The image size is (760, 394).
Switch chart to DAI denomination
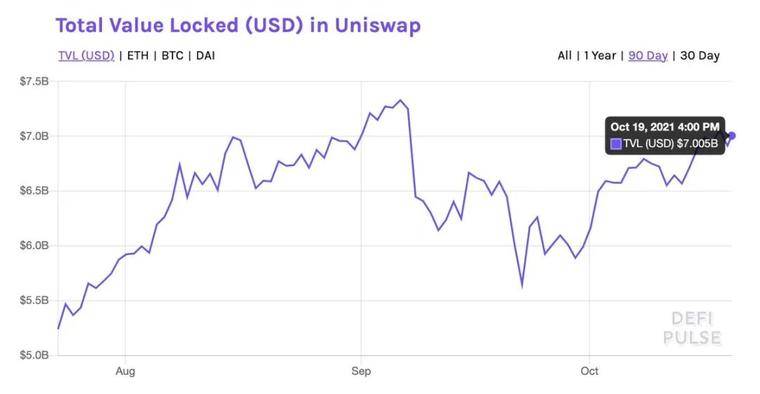pyautogui.click(x=206, y=56)
